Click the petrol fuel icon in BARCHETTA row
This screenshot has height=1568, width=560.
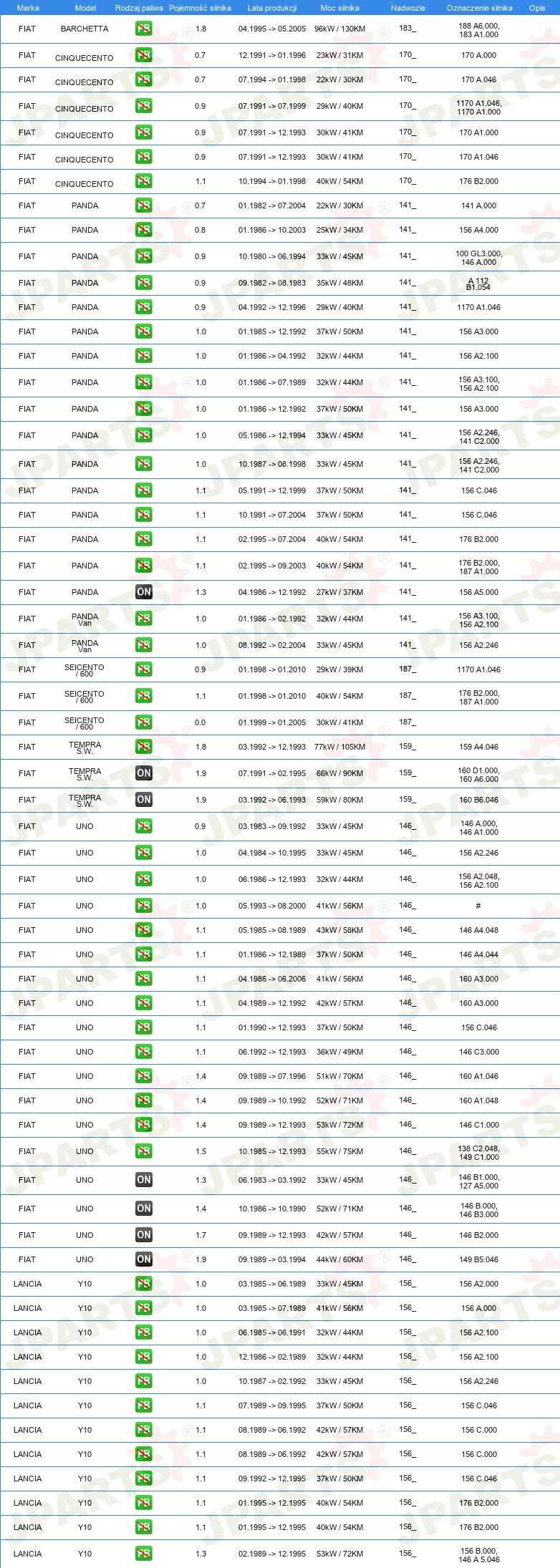coord(143,29)
